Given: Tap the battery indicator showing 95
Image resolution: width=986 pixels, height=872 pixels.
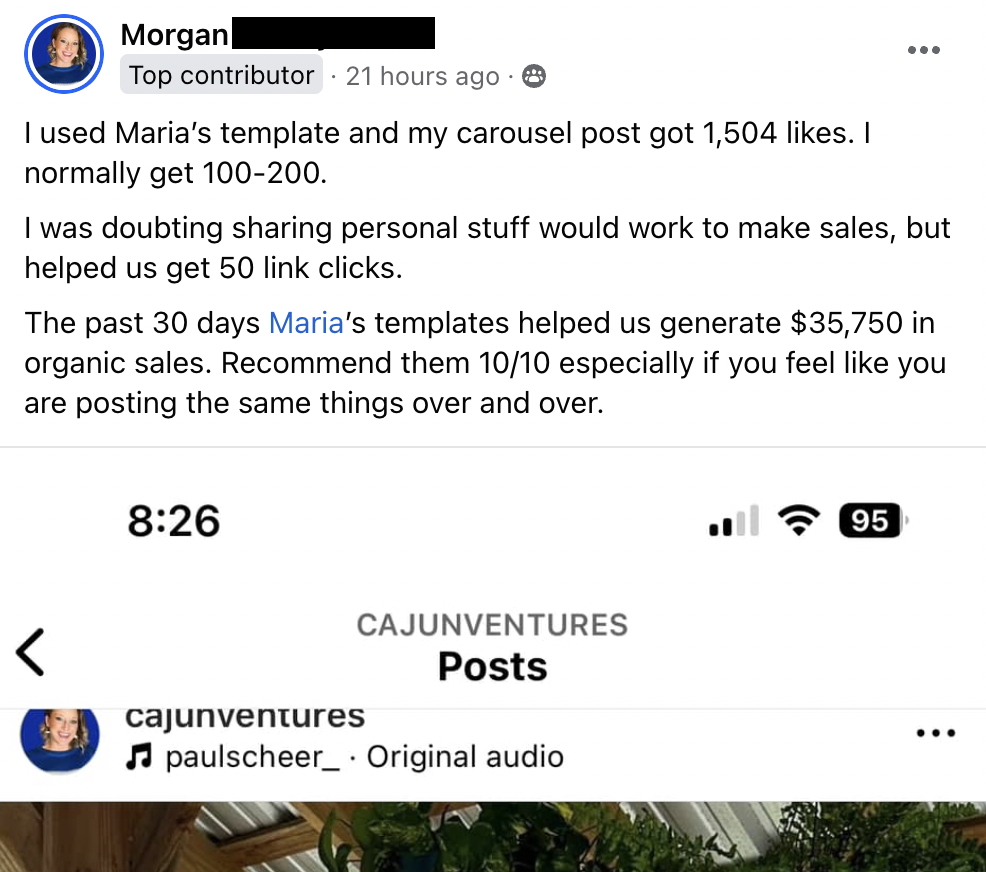Looking at the screenshot, I should coord(872,521).
